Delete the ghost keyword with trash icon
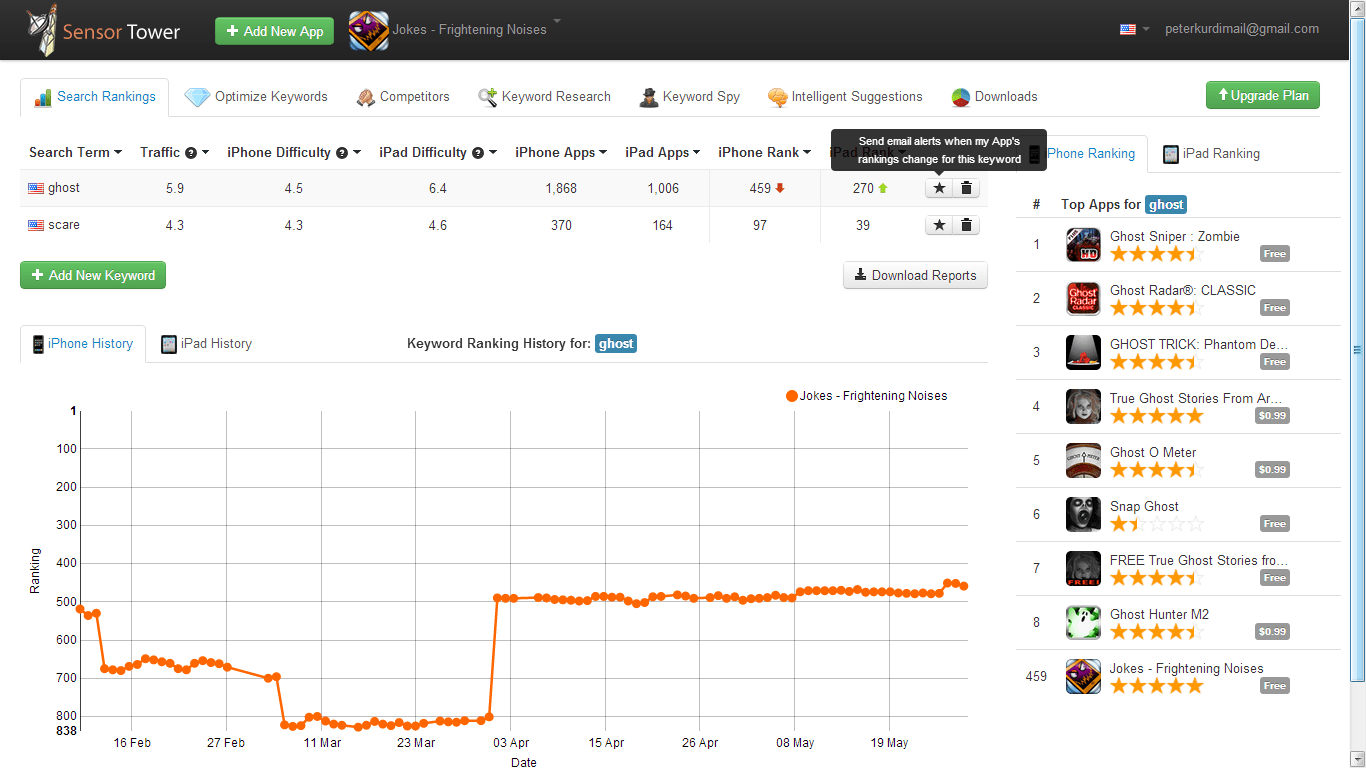This screenshot has height=768, width=1366. pos(966,188)
